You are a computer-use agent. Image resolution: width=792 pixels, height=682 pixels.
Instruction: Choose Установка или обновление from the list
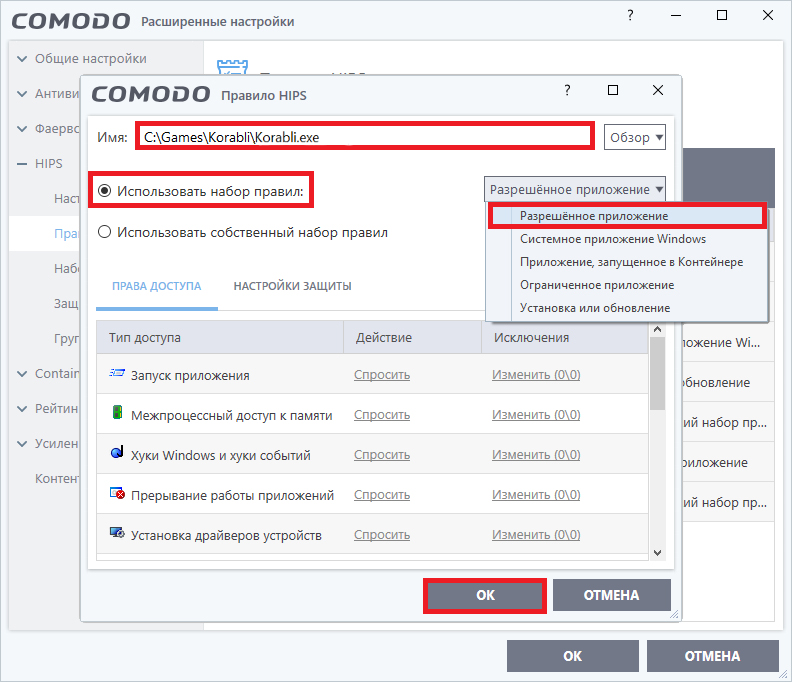pyautogui.click(x=627, y=308)
